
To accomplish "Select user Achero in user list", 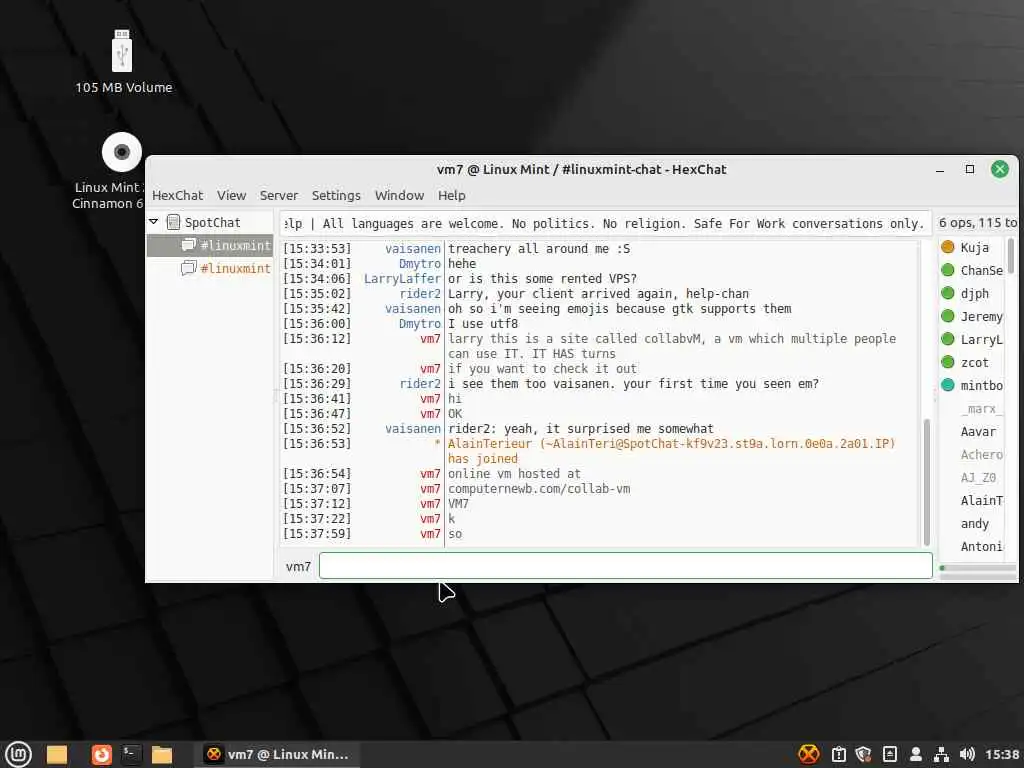I will [981, 454].
